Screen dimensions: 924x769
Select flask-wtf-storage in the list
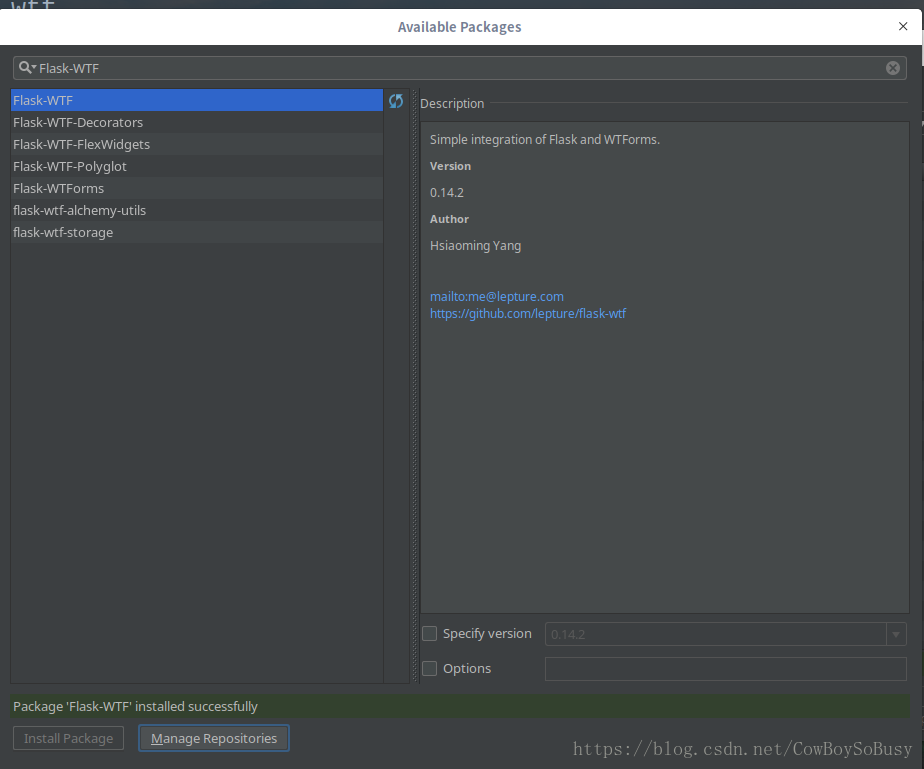[197, 232]
